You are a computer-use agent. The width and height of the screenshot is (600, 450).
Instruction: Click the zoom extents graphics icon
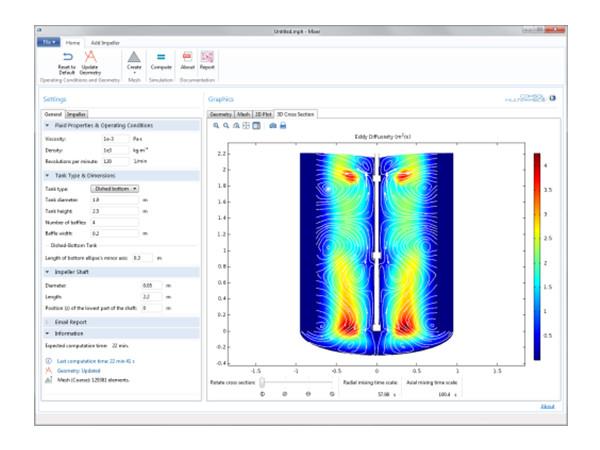(x=246, y=126)
